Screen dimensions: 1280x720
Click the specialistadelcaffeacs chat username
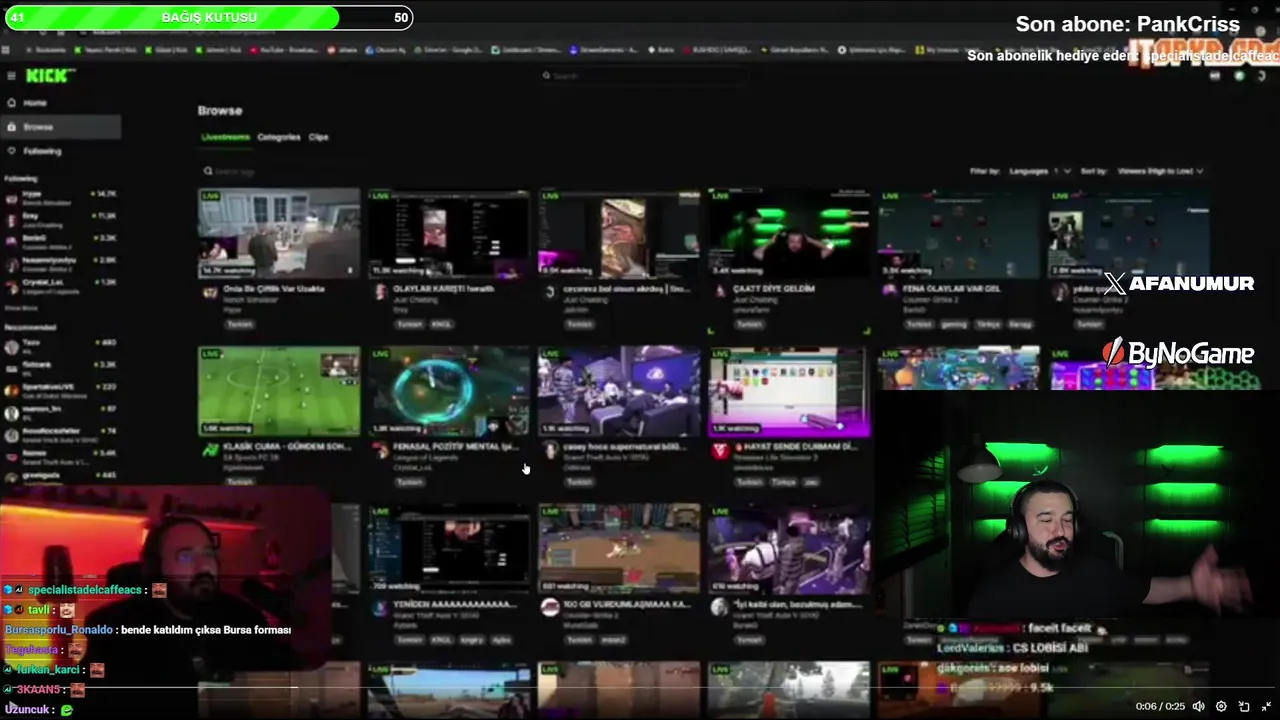coord(85,590)
